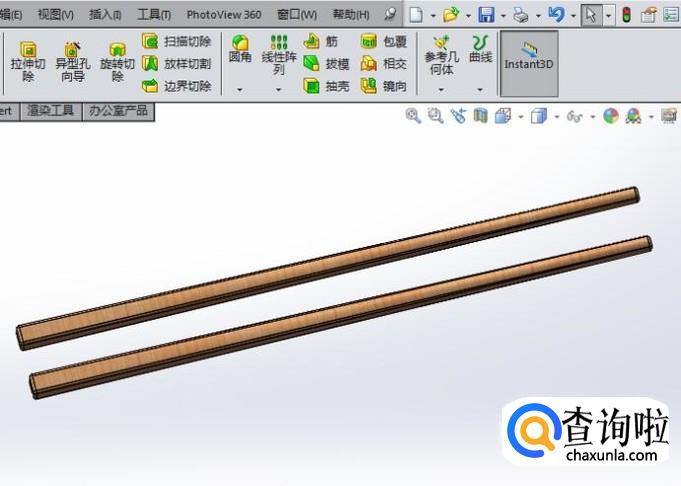Expand the 圆角 fillet dropdown arrow
This screenshot has height=486, width=681.
pyautogui.click(x=240, y=90)
